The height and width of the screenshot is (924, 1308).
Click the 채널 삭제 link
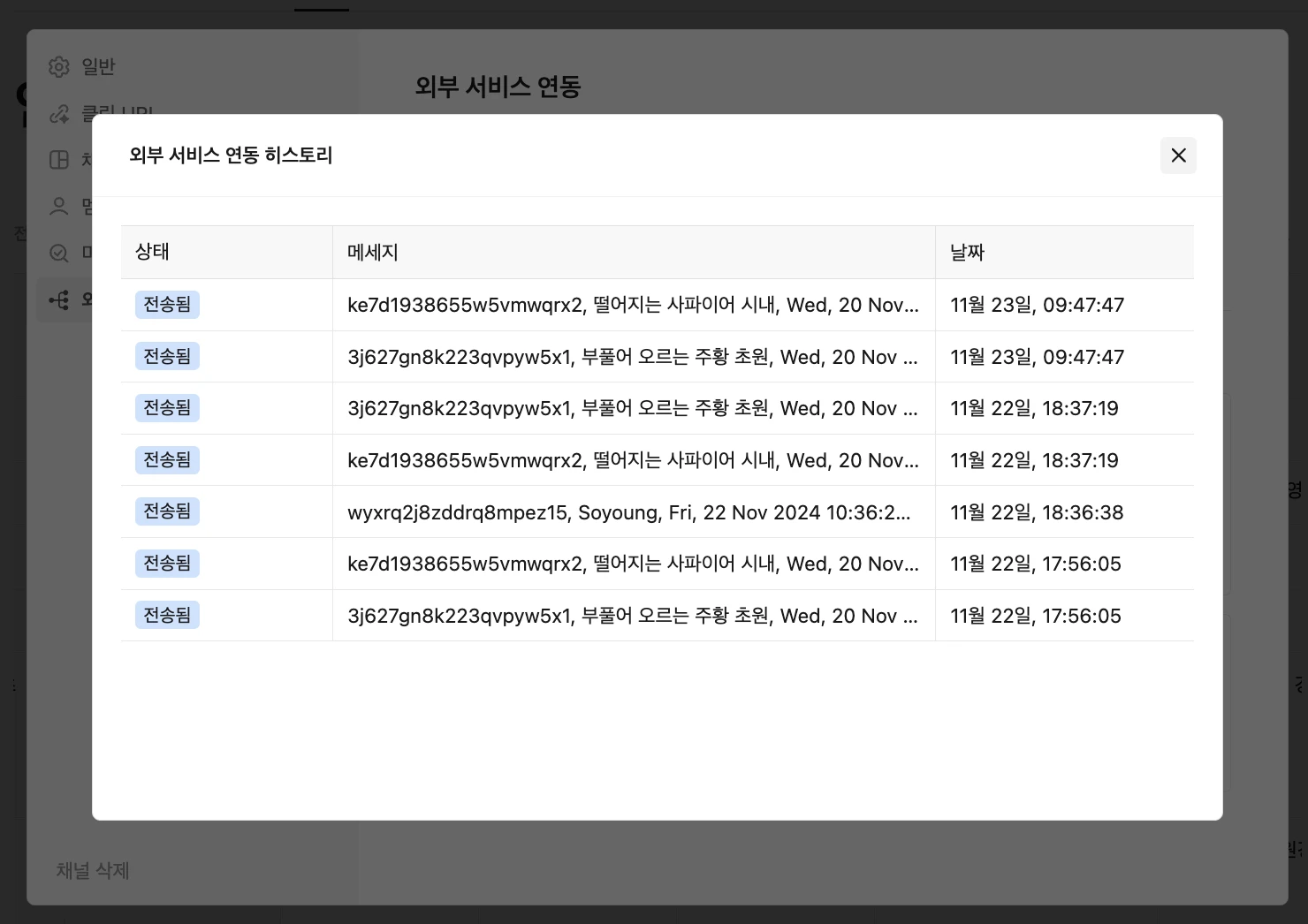(93, 871)
